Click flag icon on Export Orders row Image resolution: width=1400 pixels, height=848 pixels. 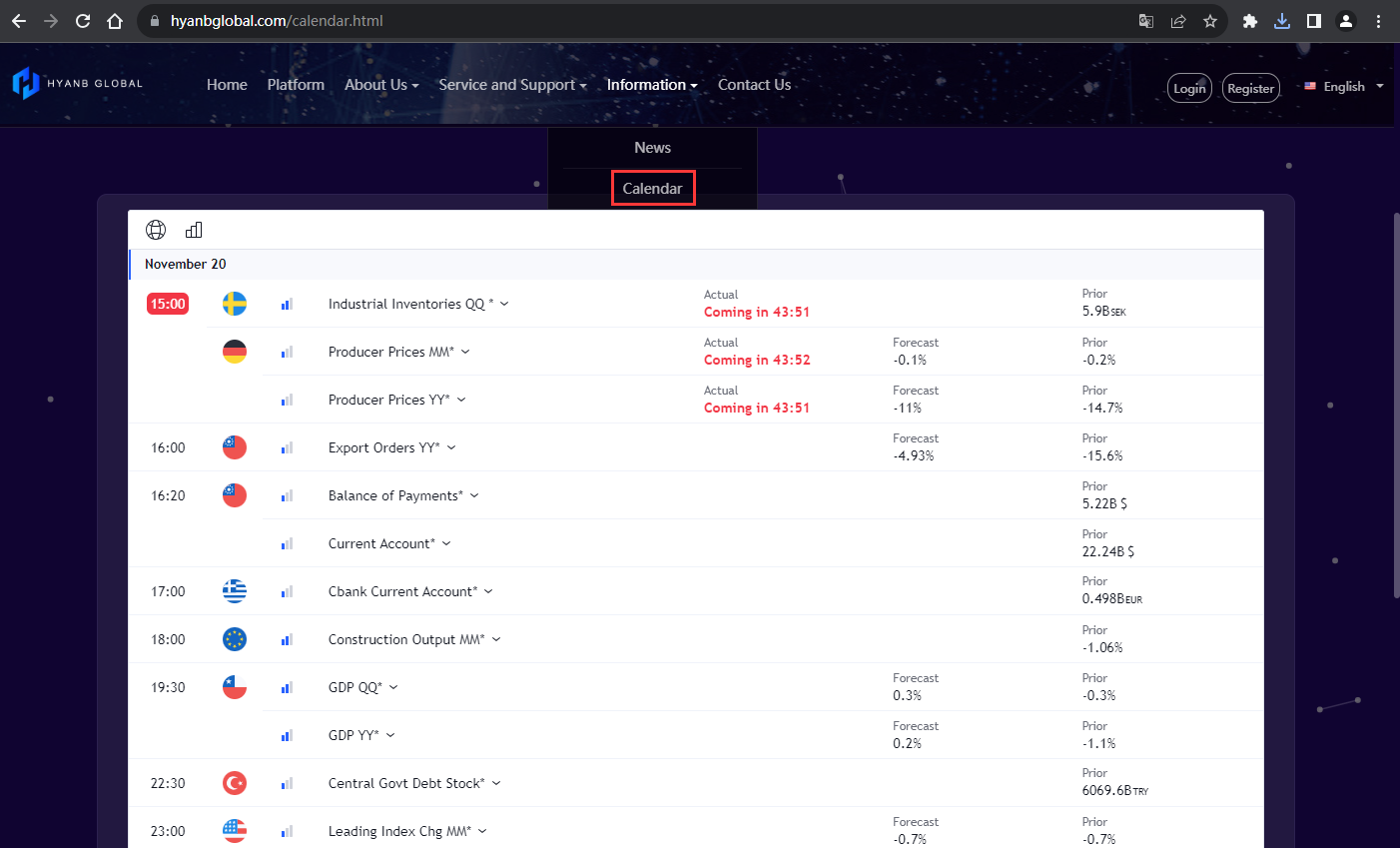tap(235, 447)
